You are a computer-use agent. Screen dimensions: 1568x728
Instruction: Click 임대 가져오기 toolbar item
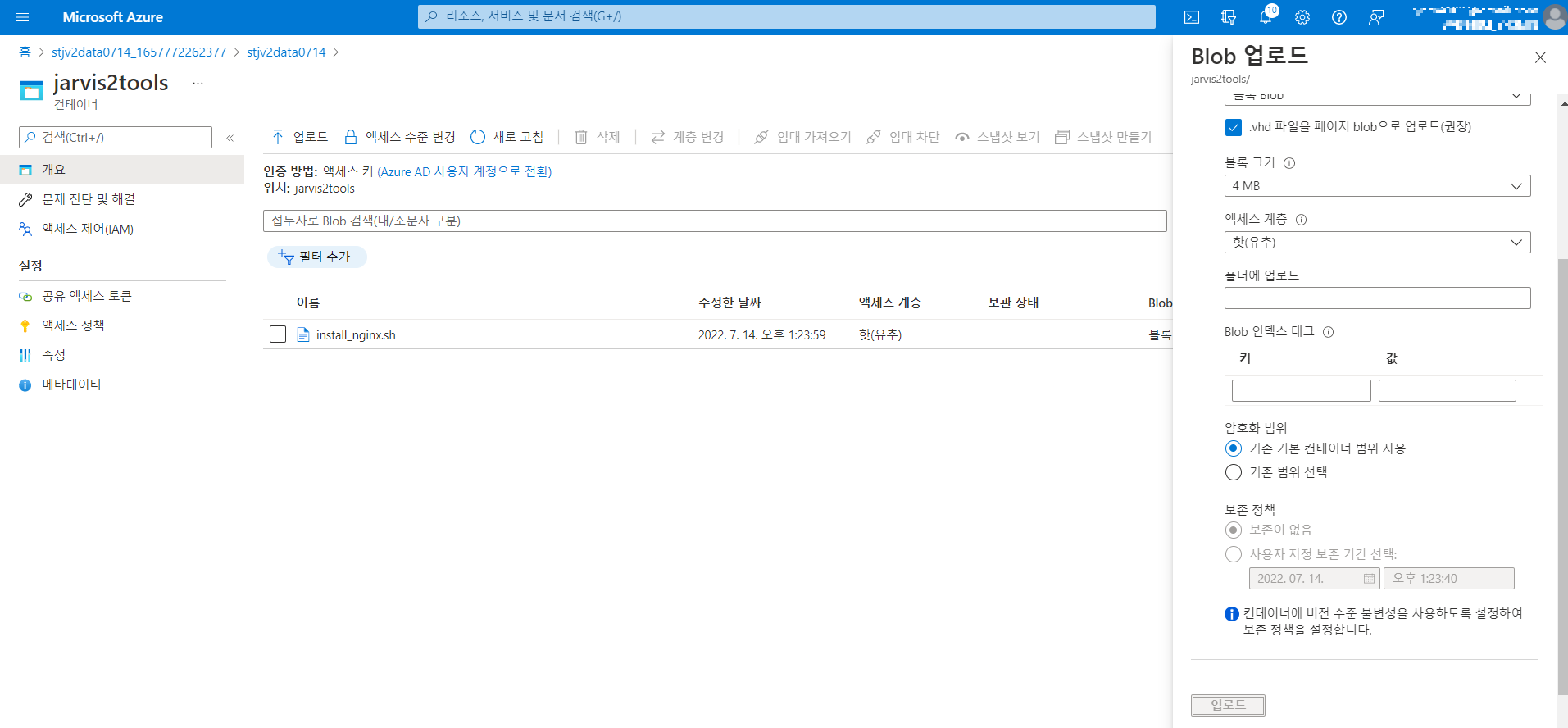802,137
